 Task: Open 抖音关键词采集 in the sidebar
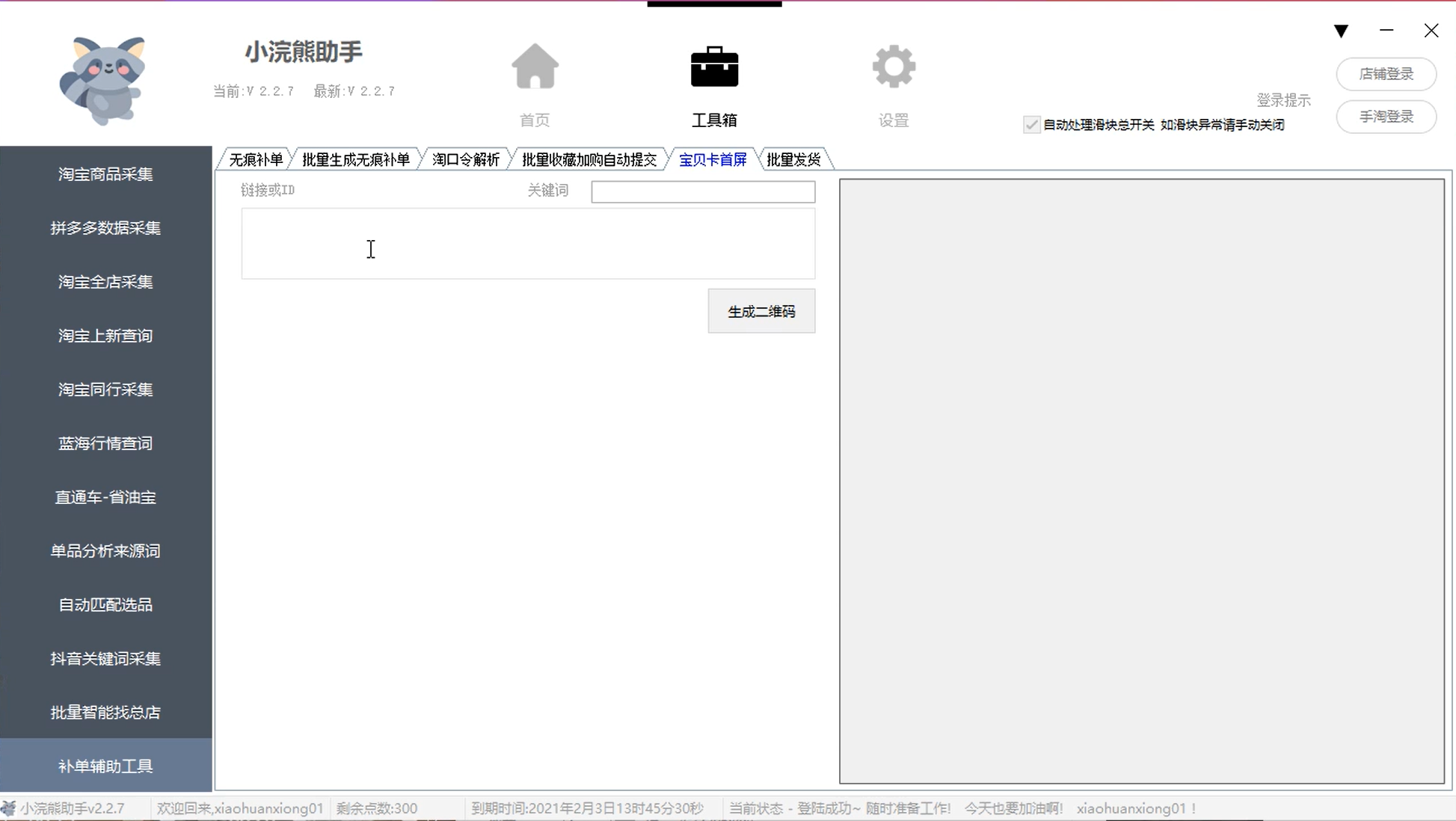[x=105, y=658]
